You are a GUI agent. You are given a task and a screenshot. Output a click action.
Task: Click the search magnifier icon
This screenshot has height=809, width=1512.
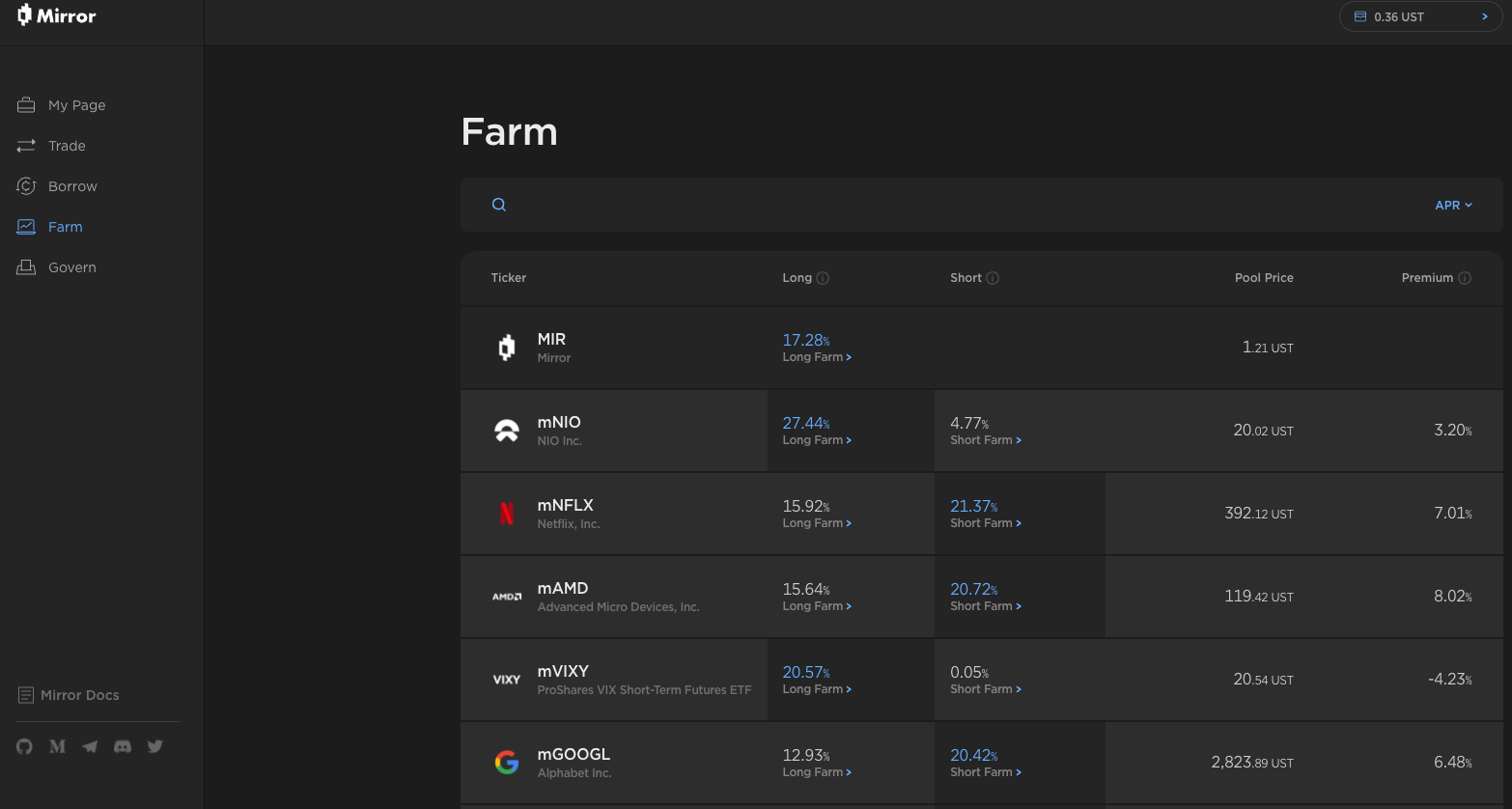[499, 204]
